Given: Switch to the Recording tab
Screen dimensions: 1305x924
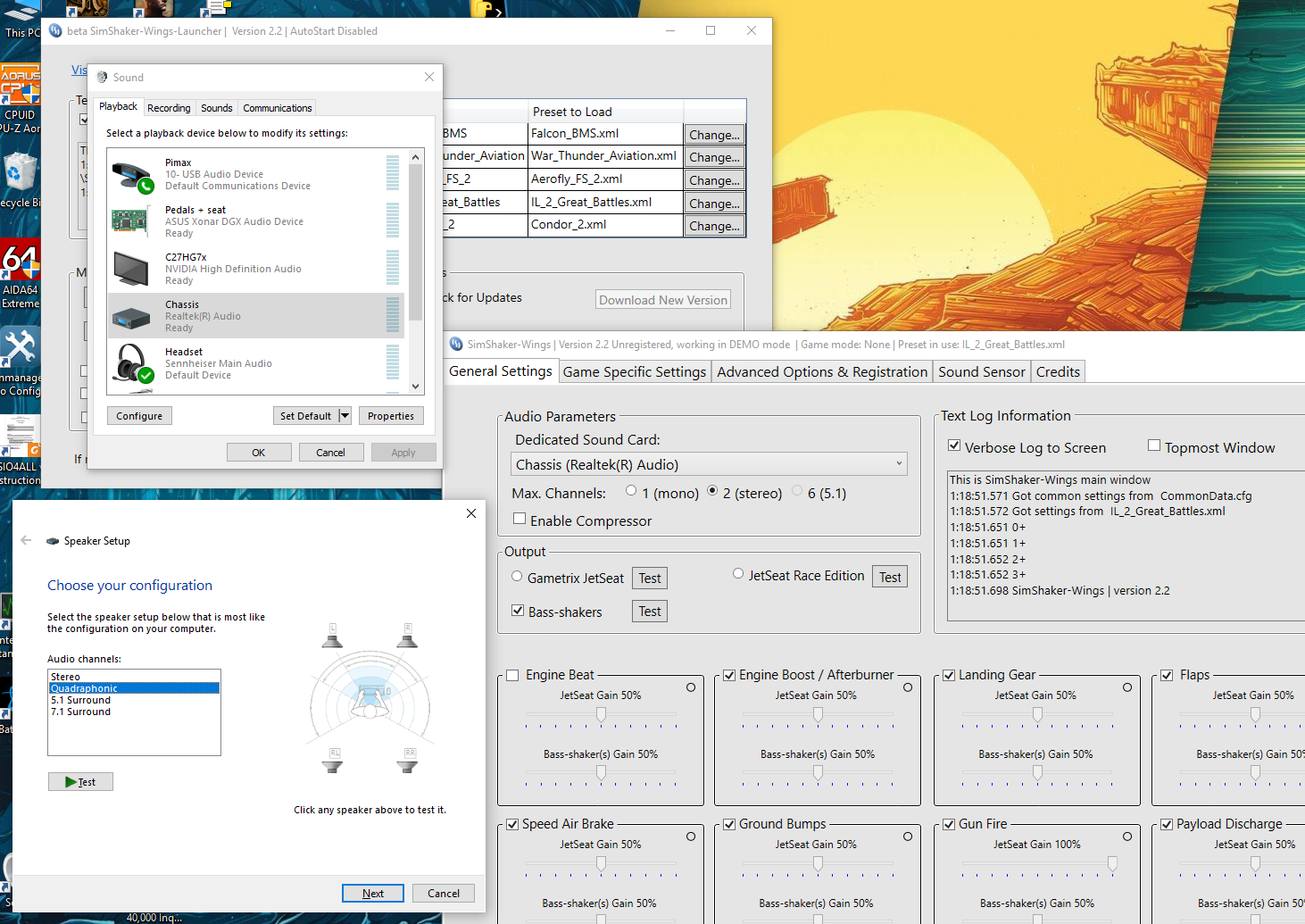Looking at the screenshot, I should 169,108.
